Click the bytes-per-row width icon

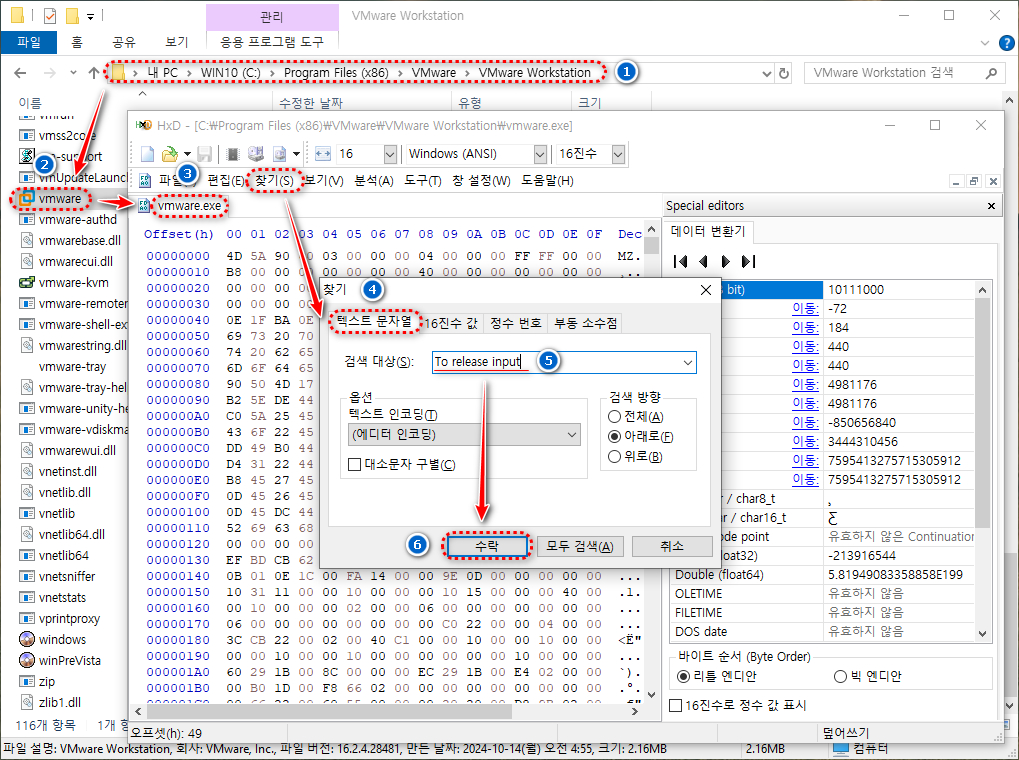(x=323, y=154)
